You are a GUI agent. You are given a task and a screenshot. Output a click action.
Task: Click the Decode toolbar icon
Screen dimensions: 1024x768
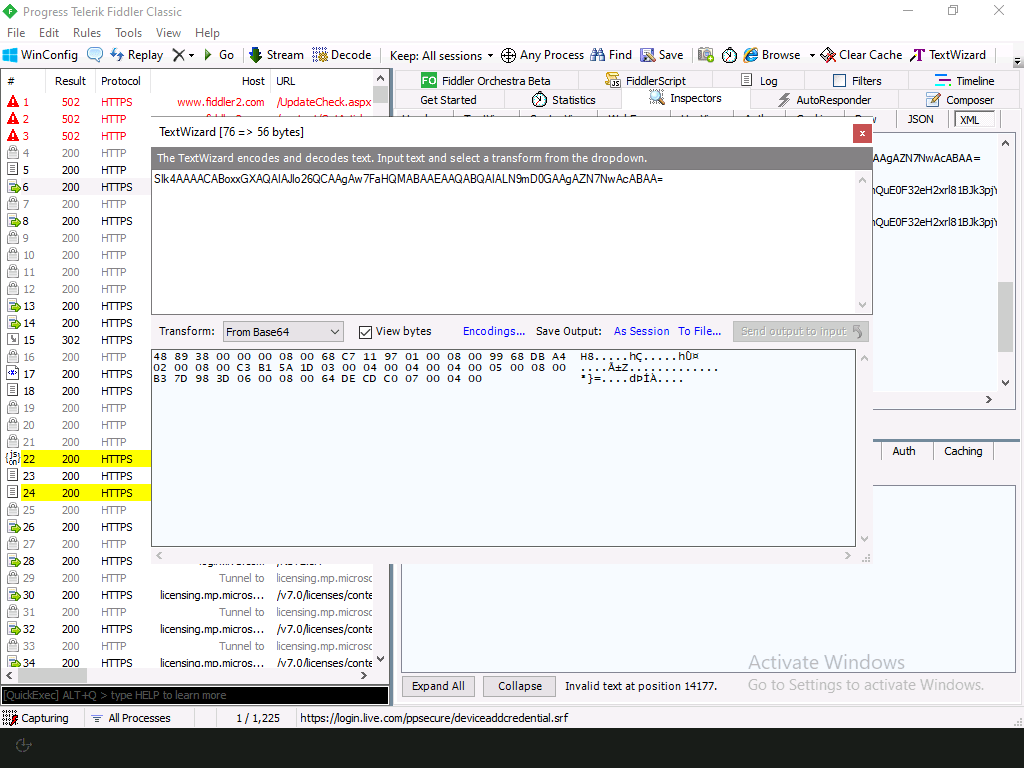tap(320, 55)
